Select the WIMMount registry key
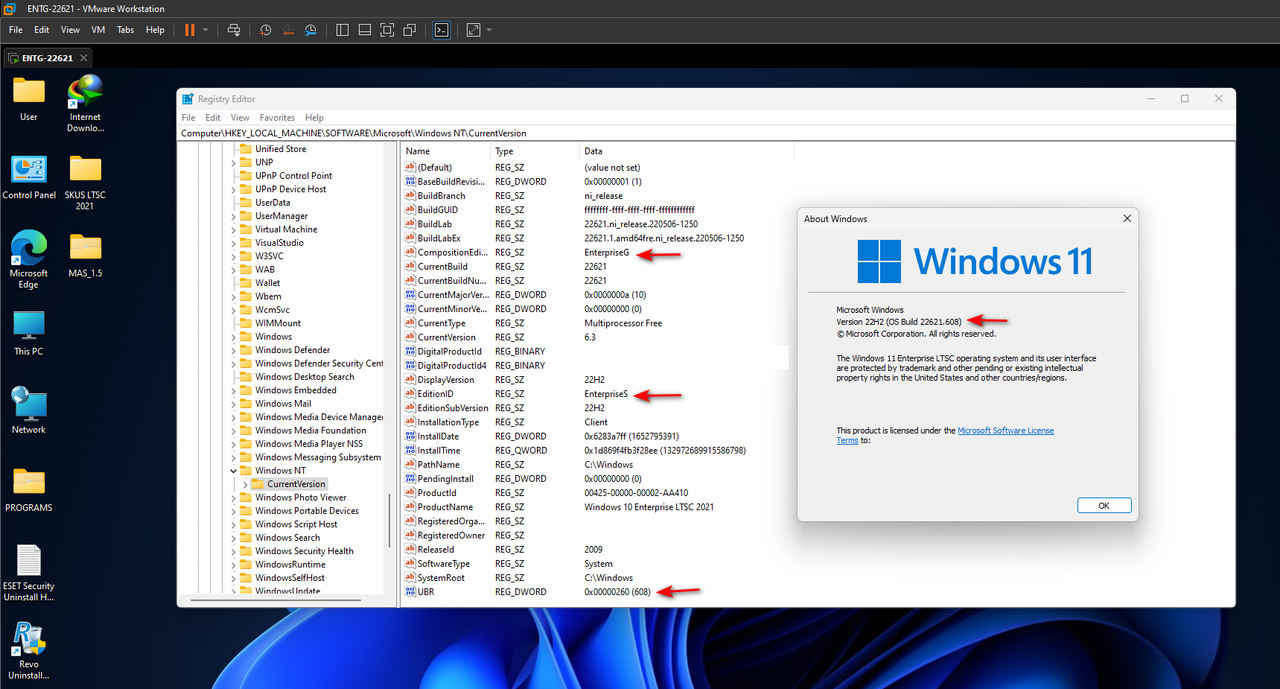The width and height of the screenshot is (1280, 689). [x=278, y=323]
